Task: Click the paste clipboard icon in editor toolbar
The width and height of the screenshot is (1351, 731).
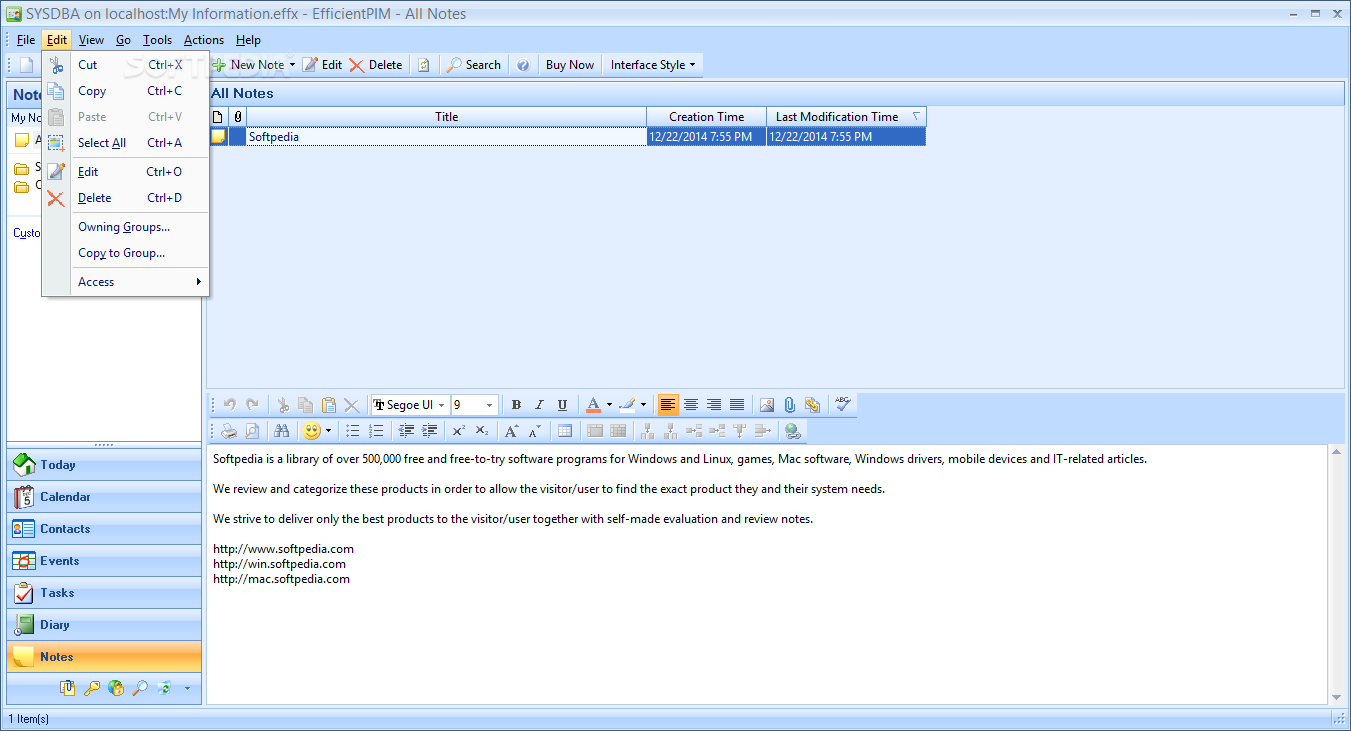Action: click(328, 405)
